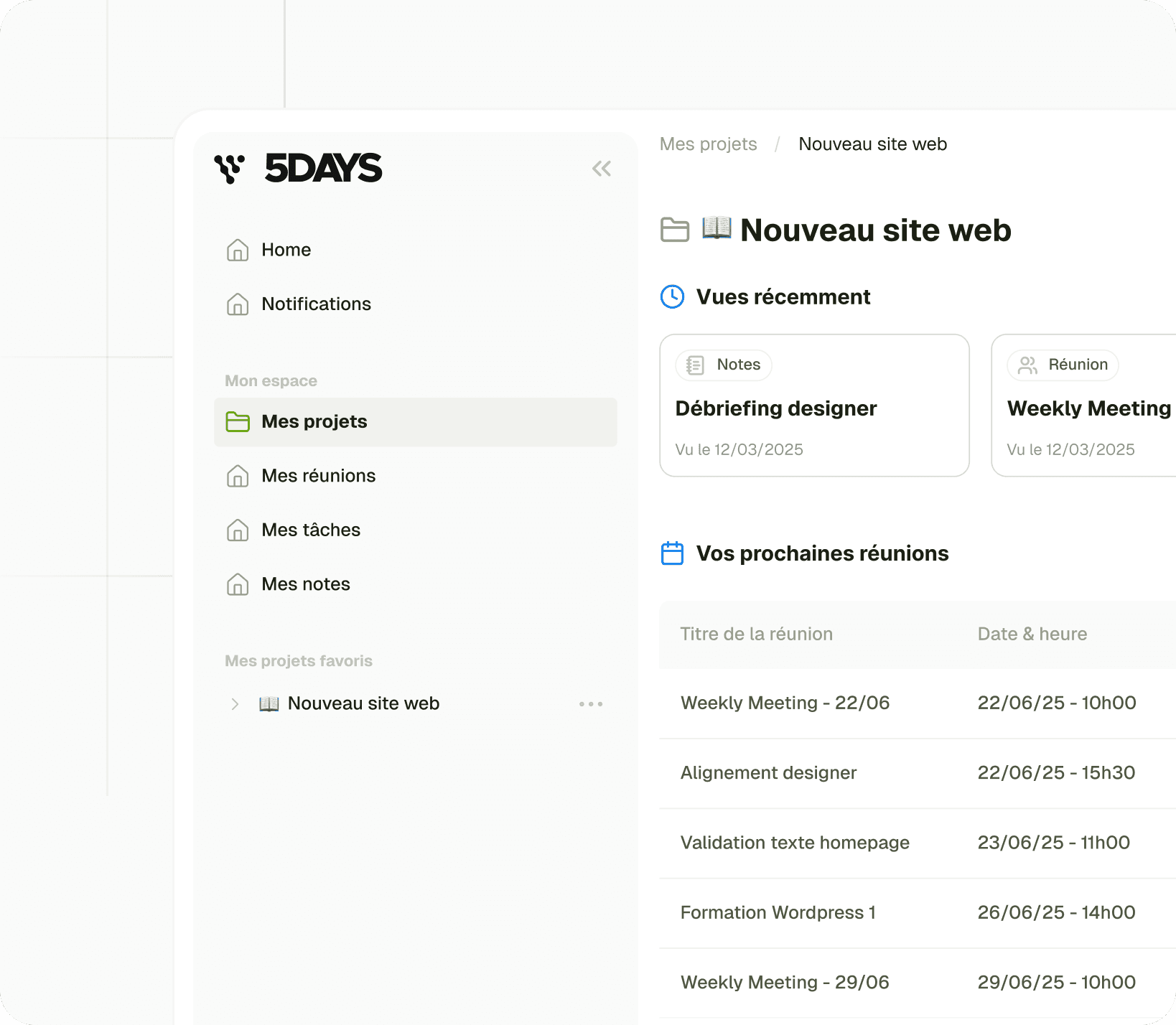Open Mes réunions from the sidebar
This screenshot has width=1176, height=1025.
pos(318,475)
